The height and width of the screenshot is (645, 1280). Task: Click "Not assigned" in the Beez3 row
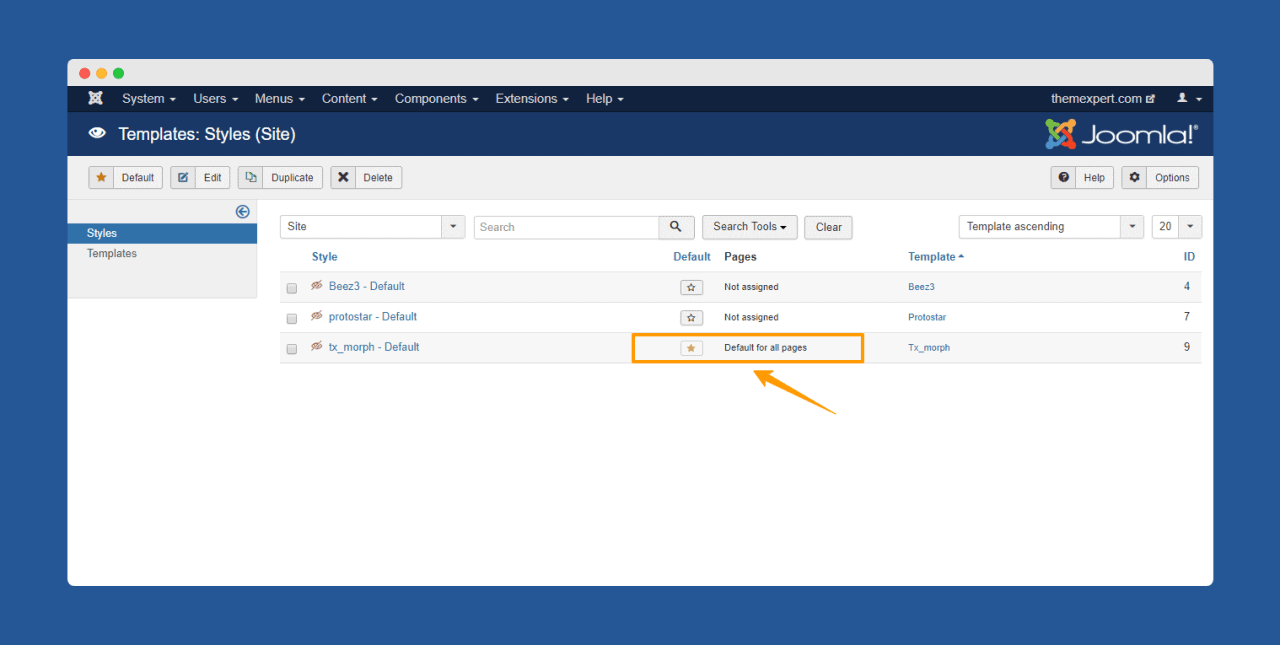751,287
